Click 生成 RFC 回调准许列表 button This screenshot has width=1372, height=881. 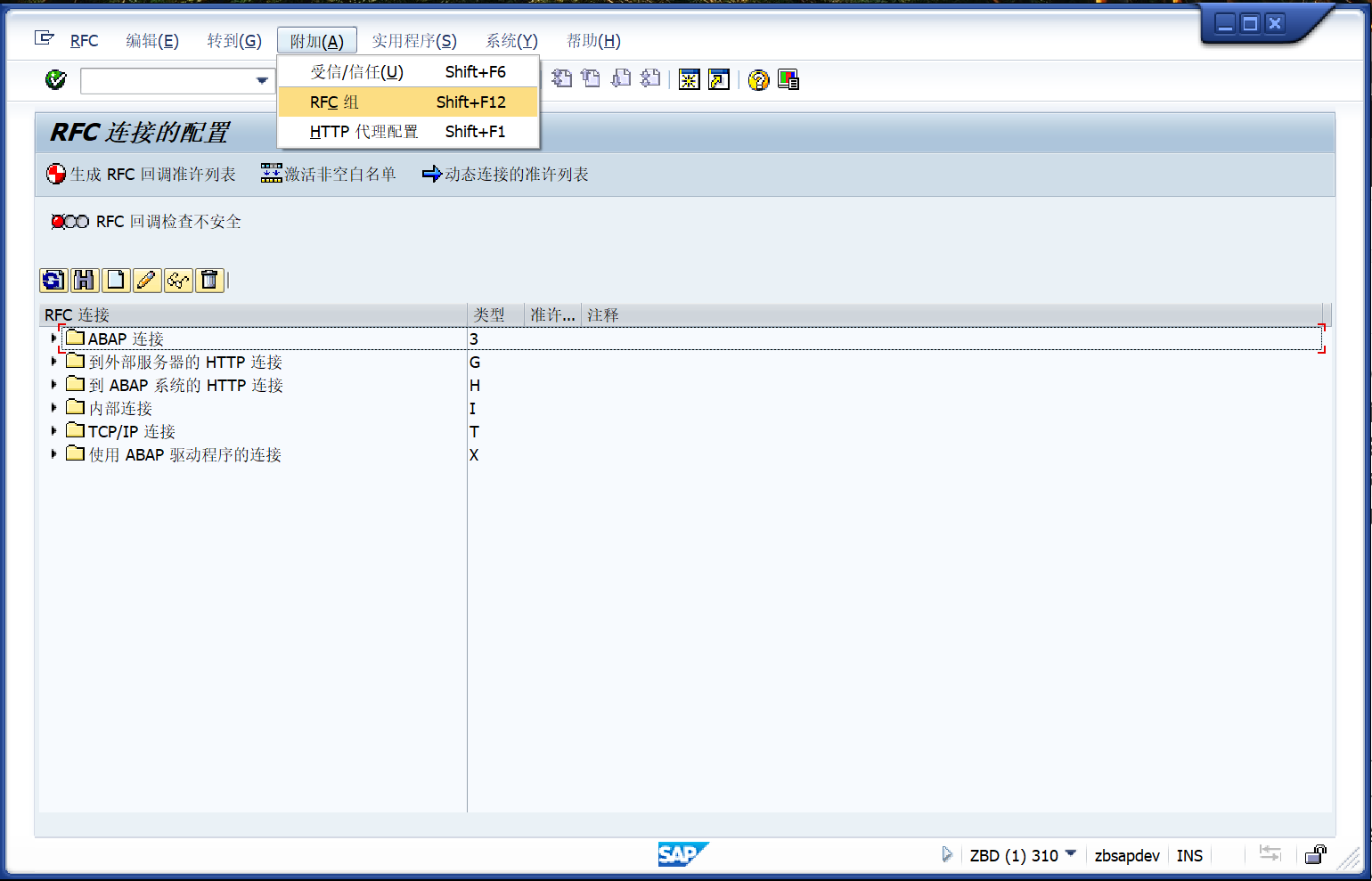[141, 175]
